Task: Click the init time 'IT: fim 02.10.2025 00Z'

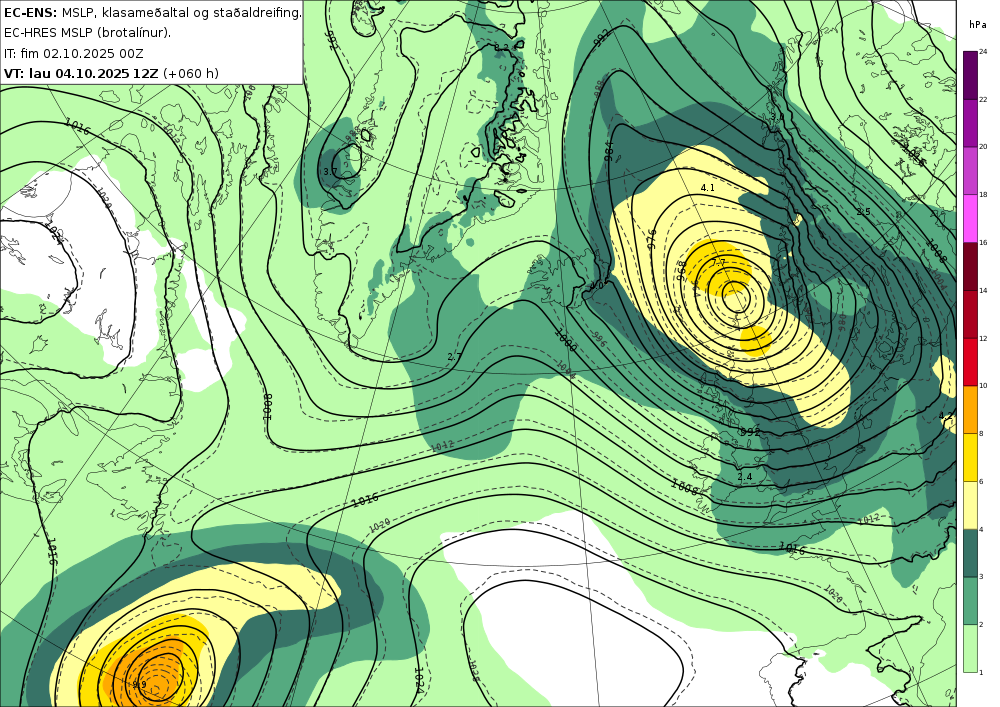Action: pyautogui.click(x=74, y=53)
